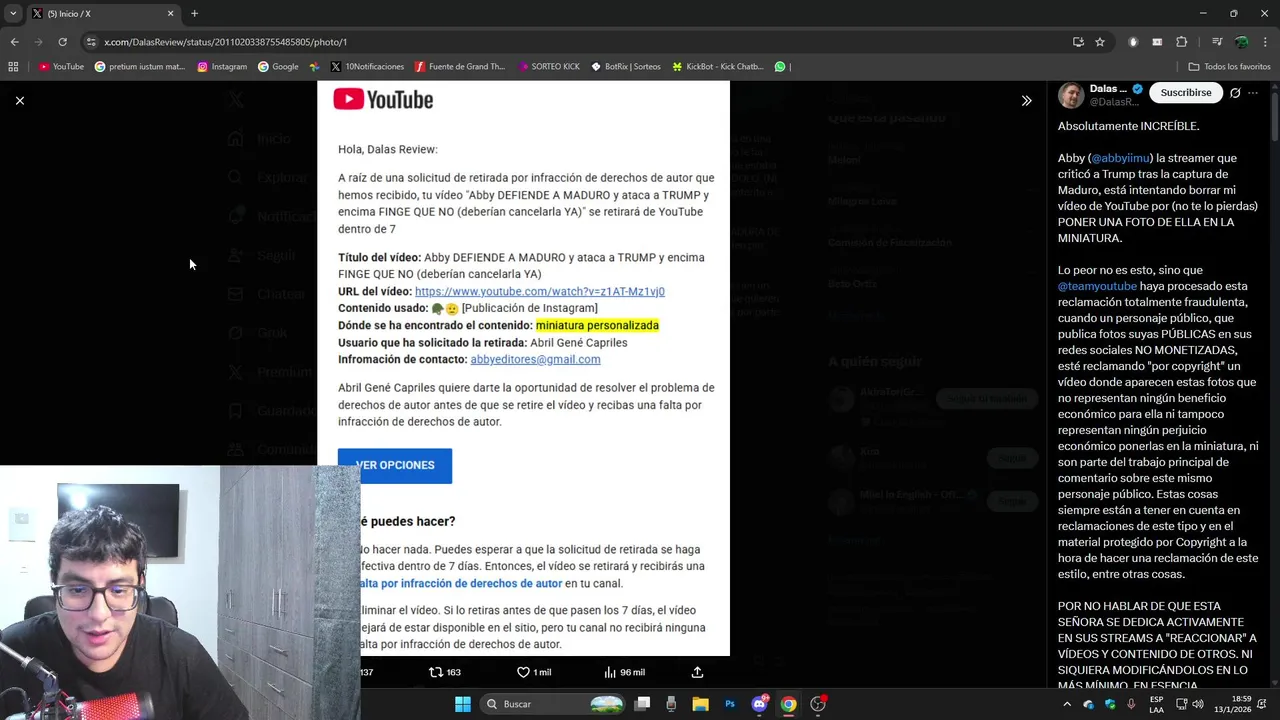Reload the page with the refresh icon
The width and height of the screenshot is (1280, 720).
[x=62, y=42]
